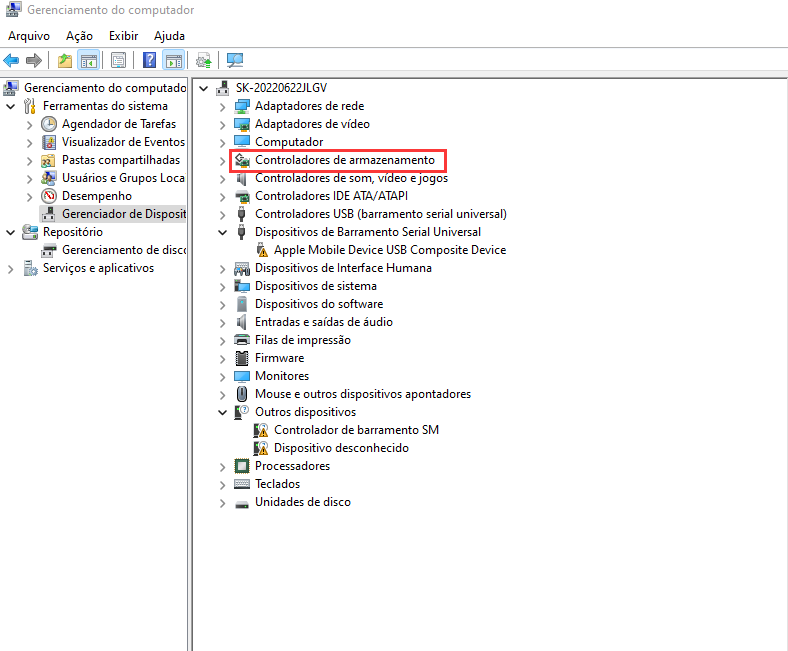Click the Processadores icon

point(242,467)
